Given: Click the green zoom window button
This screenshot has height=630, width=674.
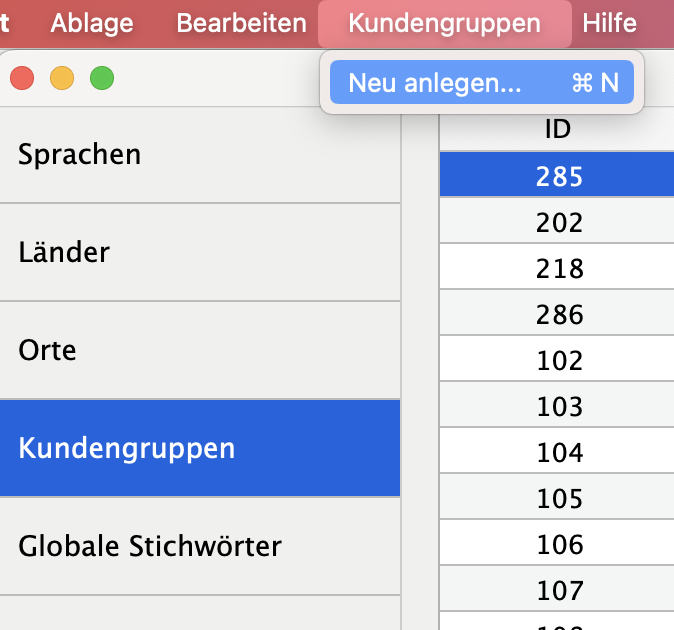Looking at the screenshot, I should coord(102,78).
